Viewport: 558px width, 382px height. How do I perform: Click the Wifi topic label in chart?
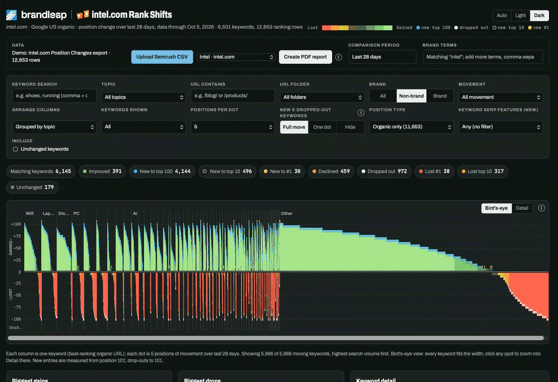click(x=30, y=214)
